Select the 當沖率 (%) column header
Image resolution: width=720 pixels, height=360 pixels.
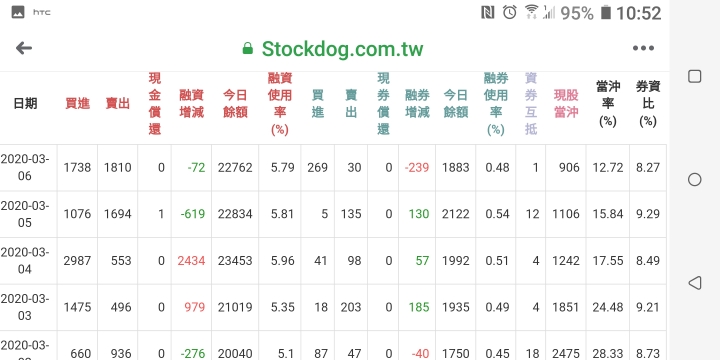coord(608,104)
